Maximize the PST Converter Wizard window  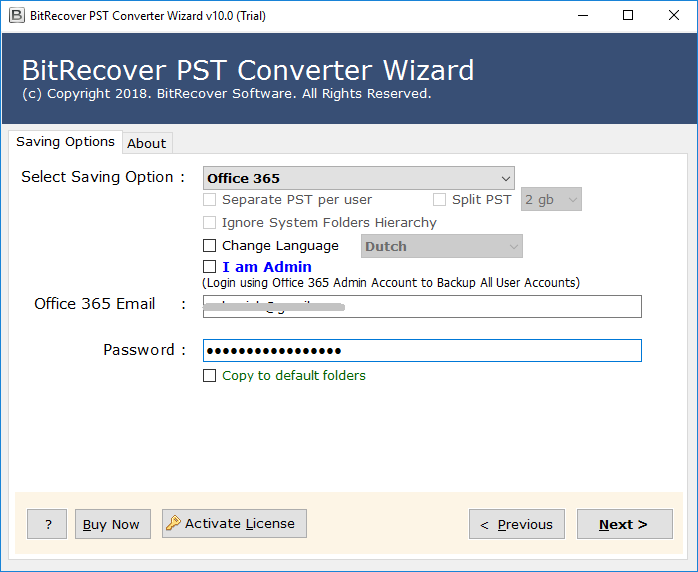click(x=628, y=16)
